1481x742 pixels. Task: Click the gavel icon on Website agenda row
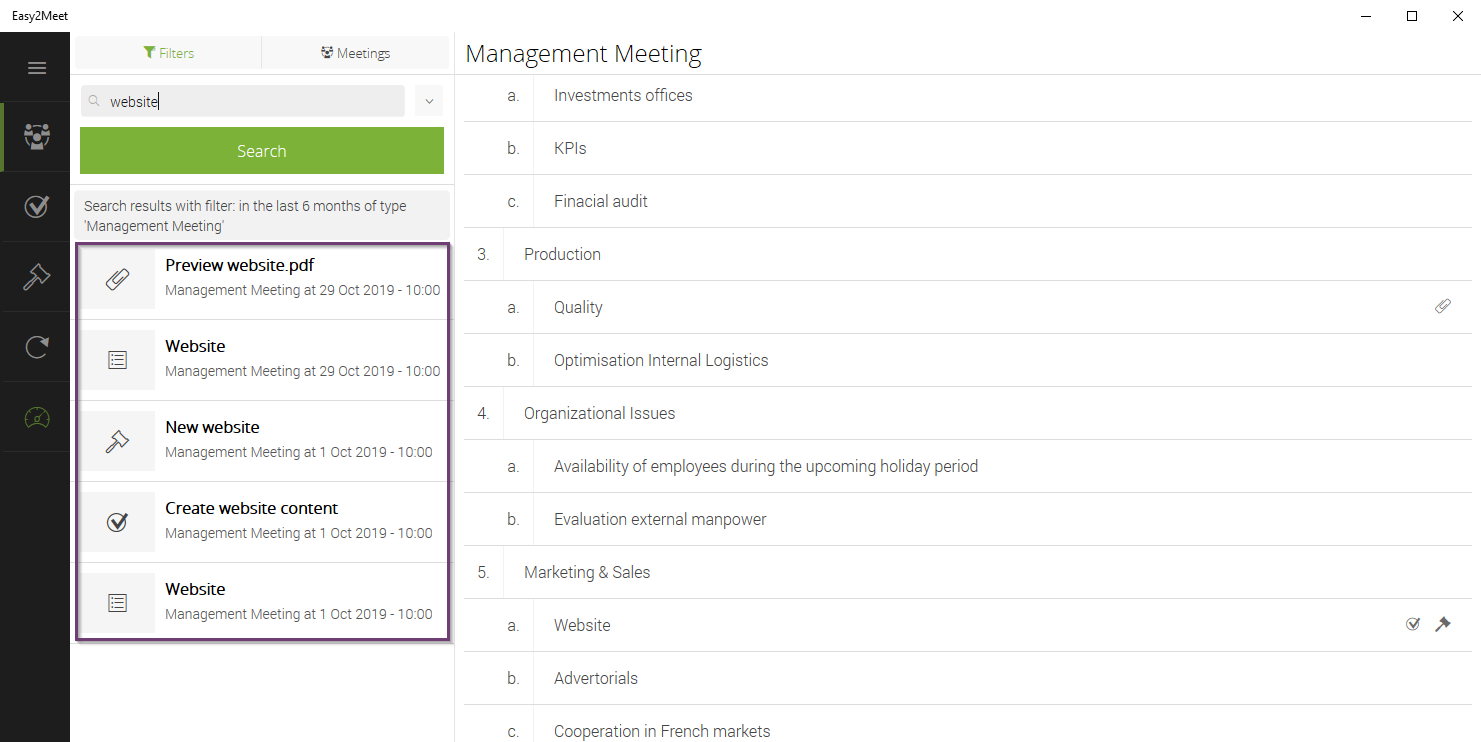click(1442, 625)
